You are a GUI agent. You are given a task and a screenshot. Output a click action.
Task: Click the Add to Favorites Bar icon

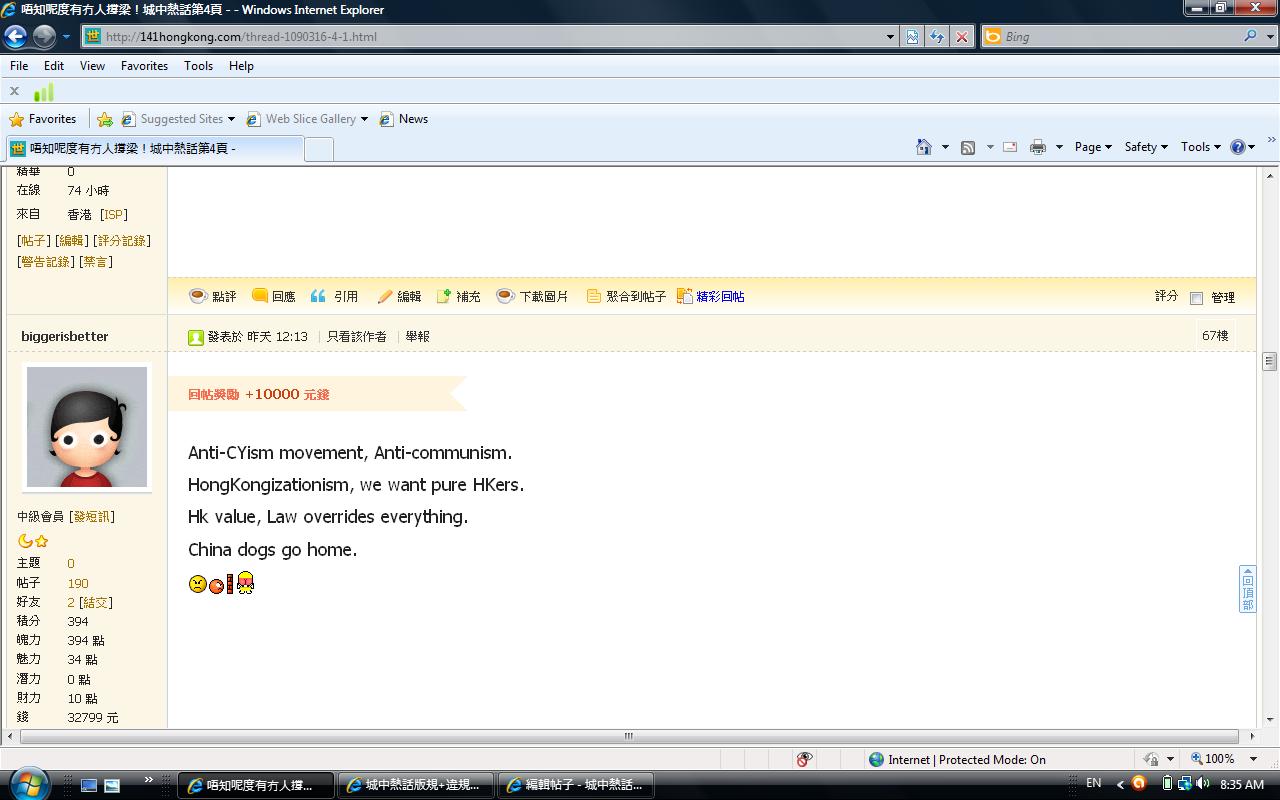point(105,119)
